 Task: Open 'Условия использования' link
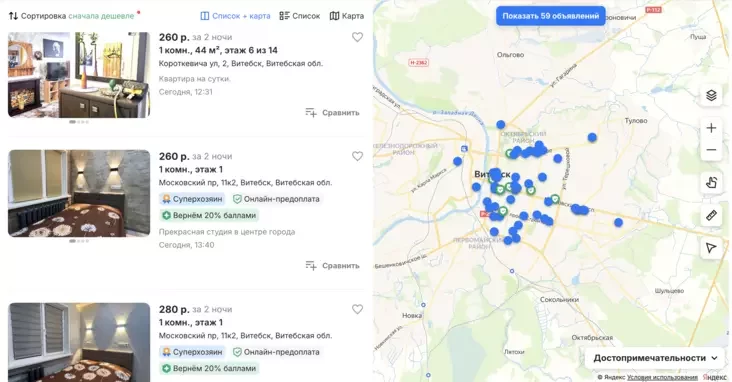tap(662, 377)
